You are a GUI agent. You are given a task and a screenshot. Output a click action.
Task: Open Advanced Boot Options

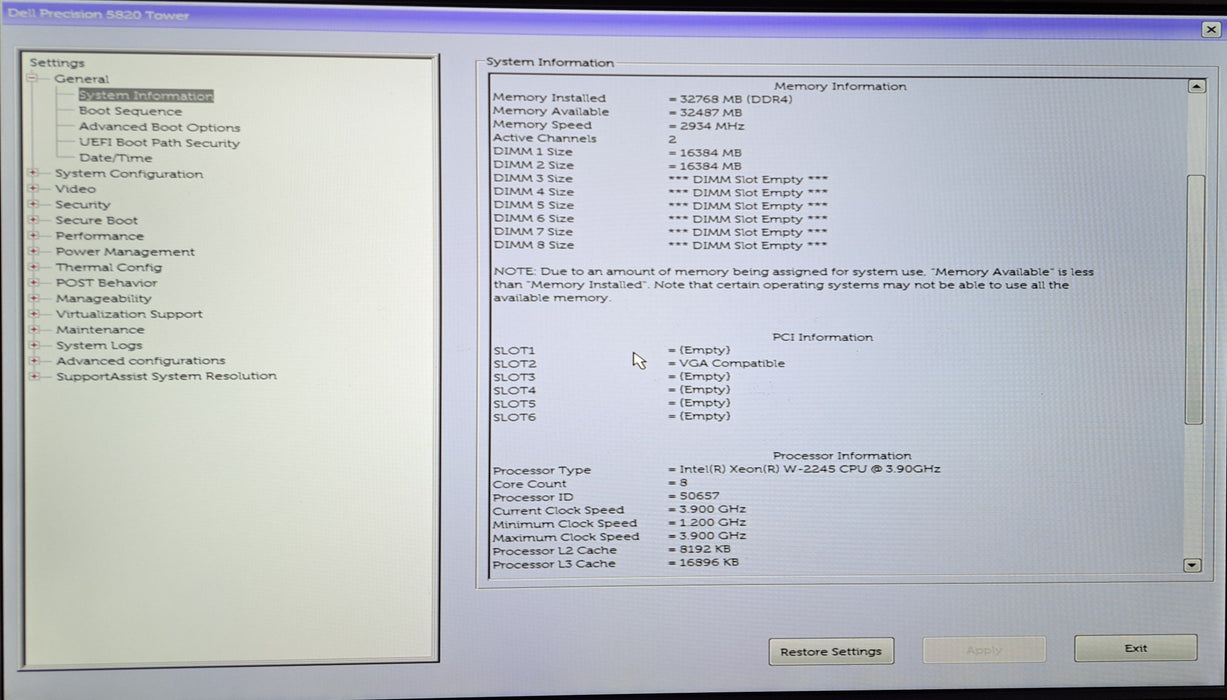coord(159,127)
